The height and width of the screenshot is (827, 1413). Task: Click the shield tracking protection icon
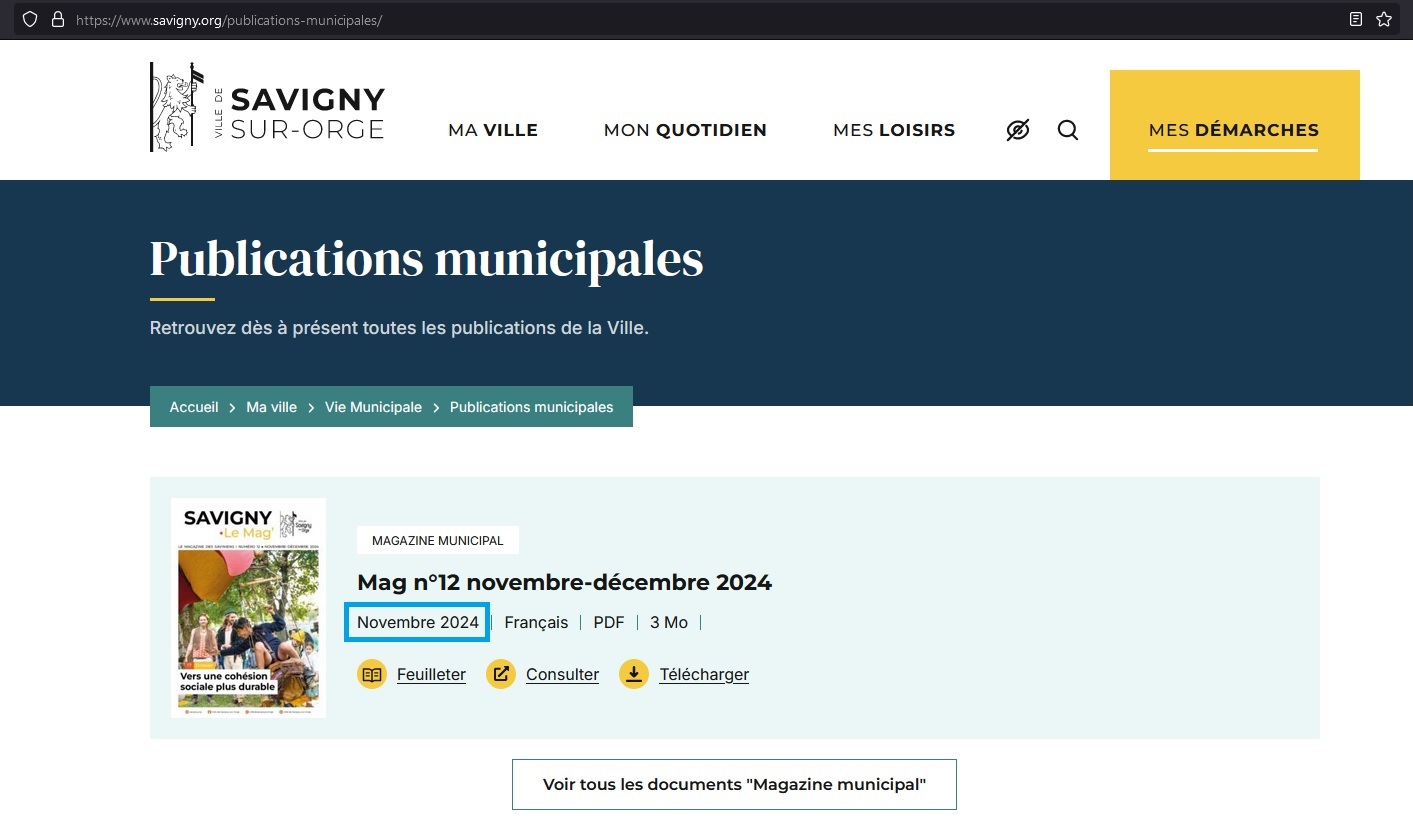(x=30, y=19)
